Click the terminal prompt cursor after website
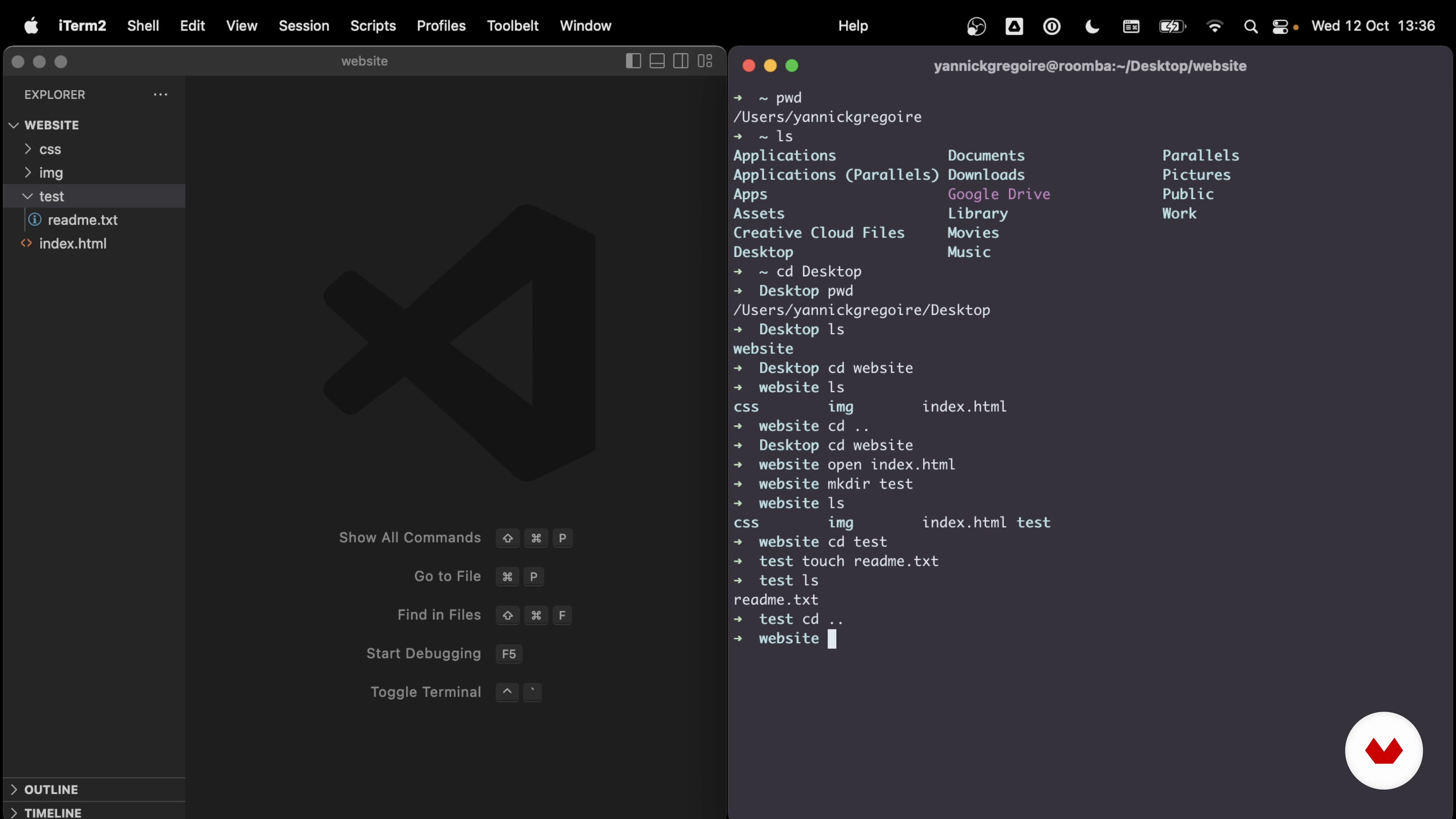This screenshot has width=1456, height=819. (832, 639)
